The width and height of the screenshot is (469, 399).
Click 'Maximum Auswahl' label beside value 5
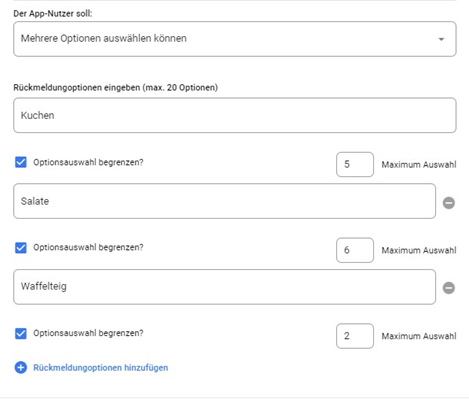coord(419,165)
